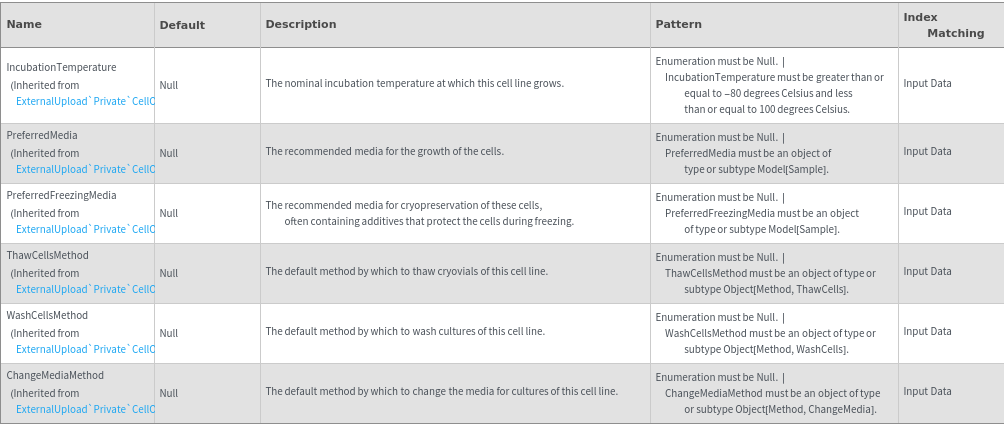Open the ExternalUpload link under PreferredMedia
This screenshot has width=1004, height=425.
(x=85, y=169)
